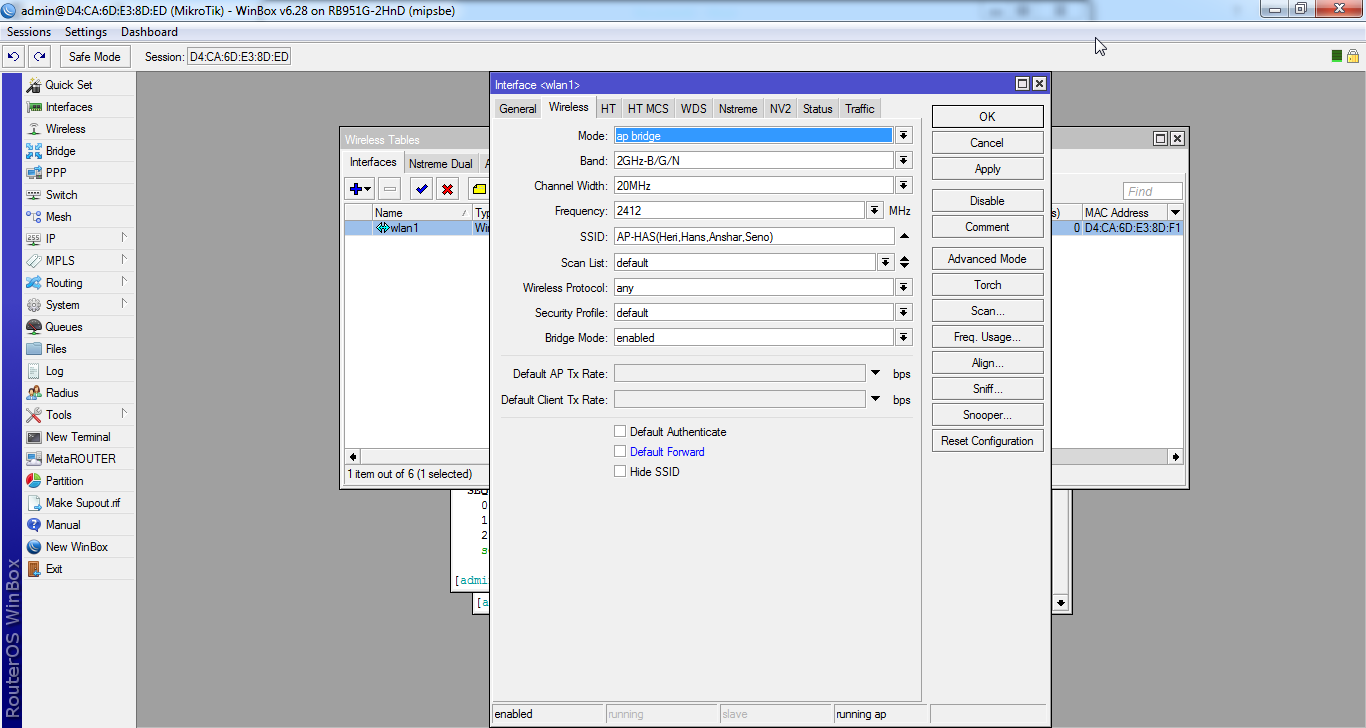Launch New Terminal from sidebar
The width and height of the screenshot is (1366, 728).
click(x=79, y=437)
